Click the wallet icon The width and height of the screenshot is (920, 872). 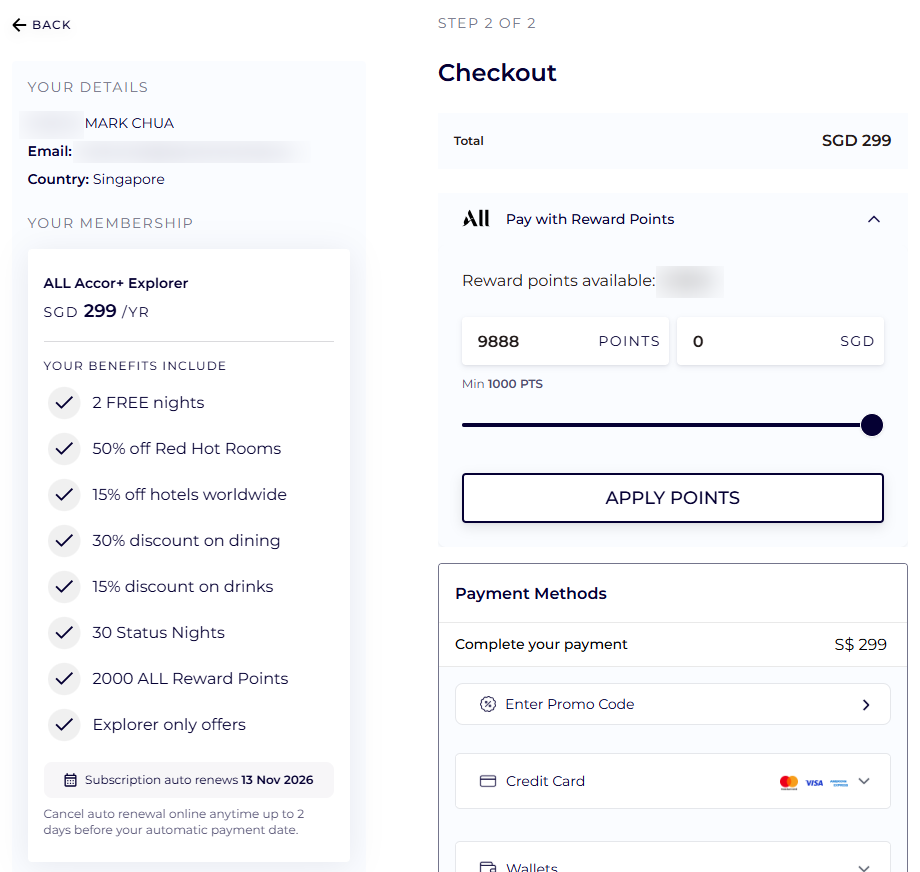coord(488,866)
